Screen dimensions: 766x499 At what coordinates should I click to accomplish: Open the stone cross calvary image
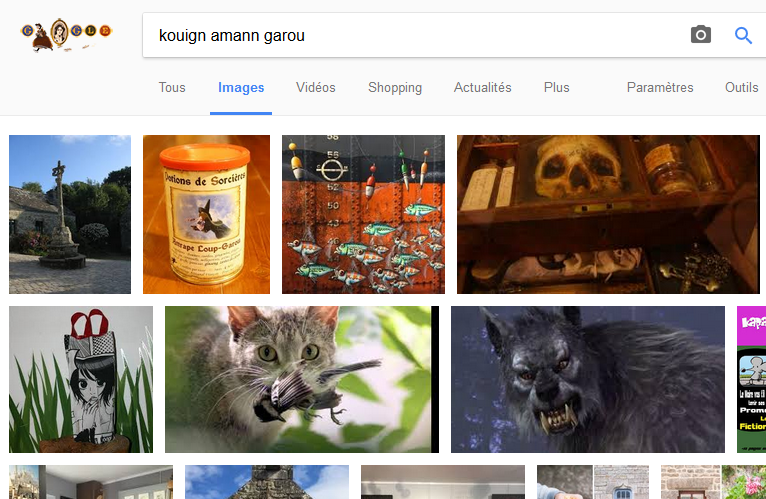click(x=70, y=215)
